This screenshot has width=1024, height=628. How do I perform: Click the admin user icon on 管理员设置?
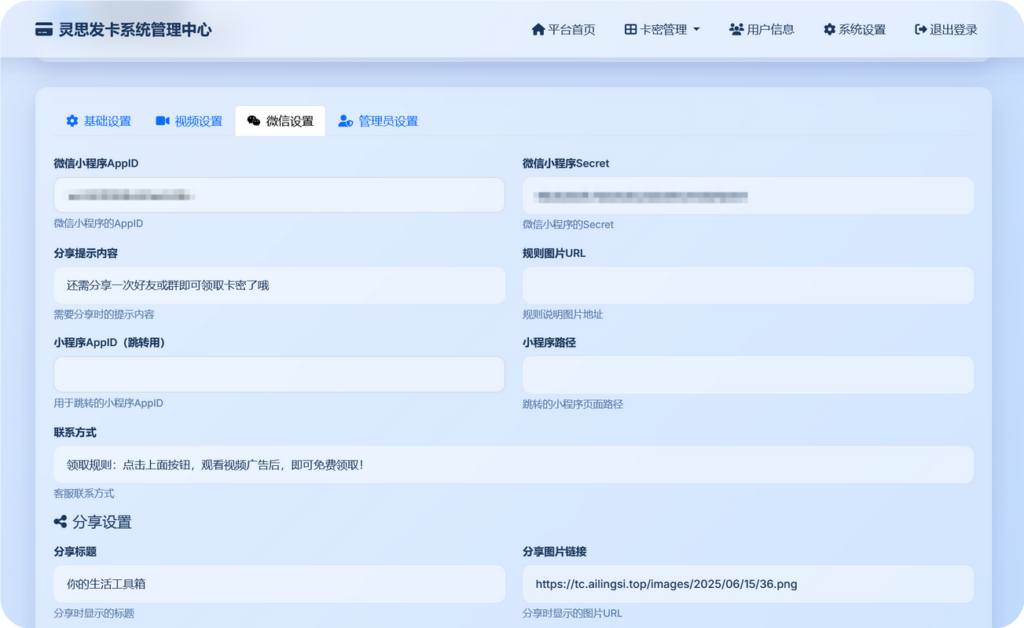[346, 121]
